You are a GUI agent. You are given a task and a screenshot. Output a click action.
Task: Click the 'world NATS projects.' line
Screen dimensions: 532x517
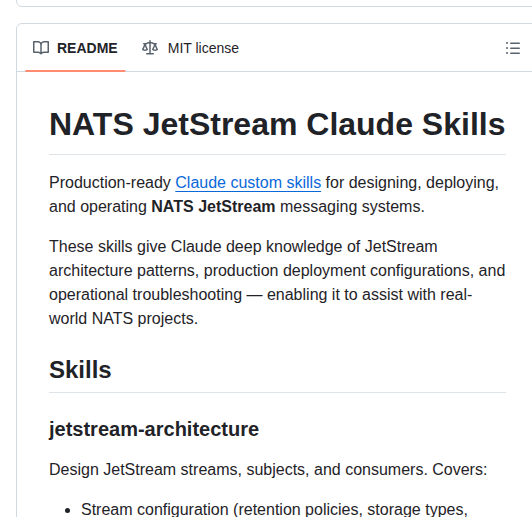(124, 319)
